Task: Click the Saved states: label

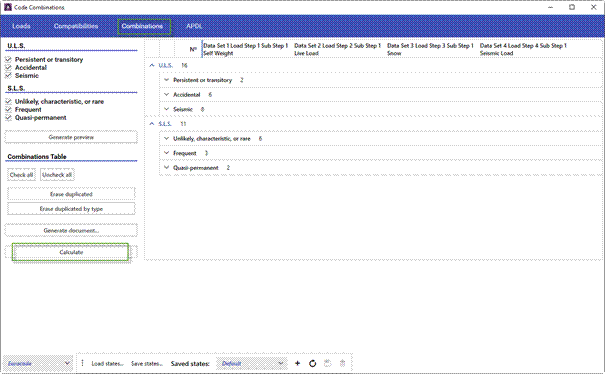Action: pyautogui.click(x=190, y=364)
